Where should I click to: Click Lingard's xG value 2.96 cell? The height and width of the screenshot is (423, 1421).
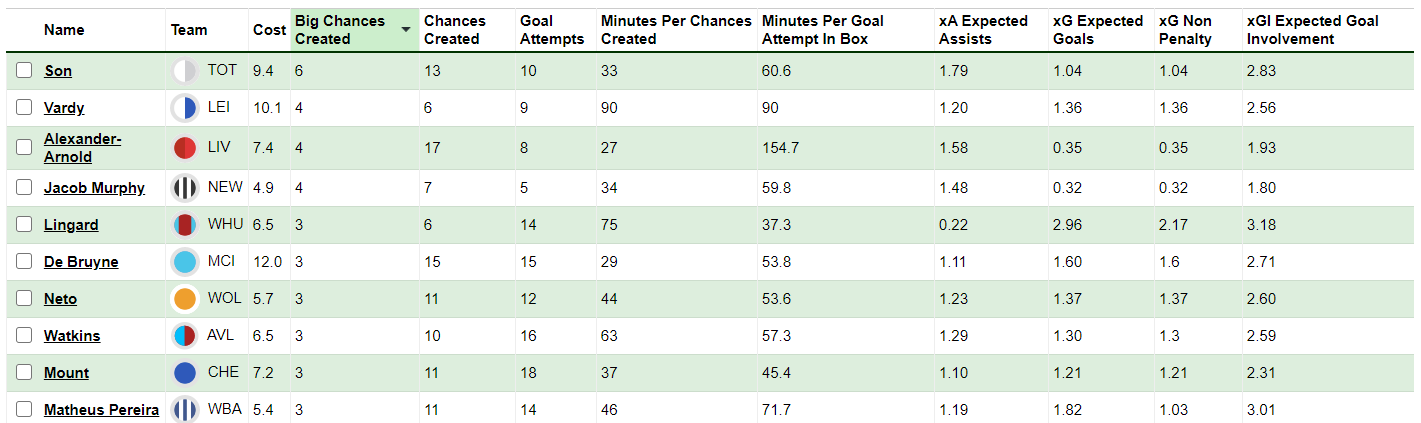(x=1068, y=225)
